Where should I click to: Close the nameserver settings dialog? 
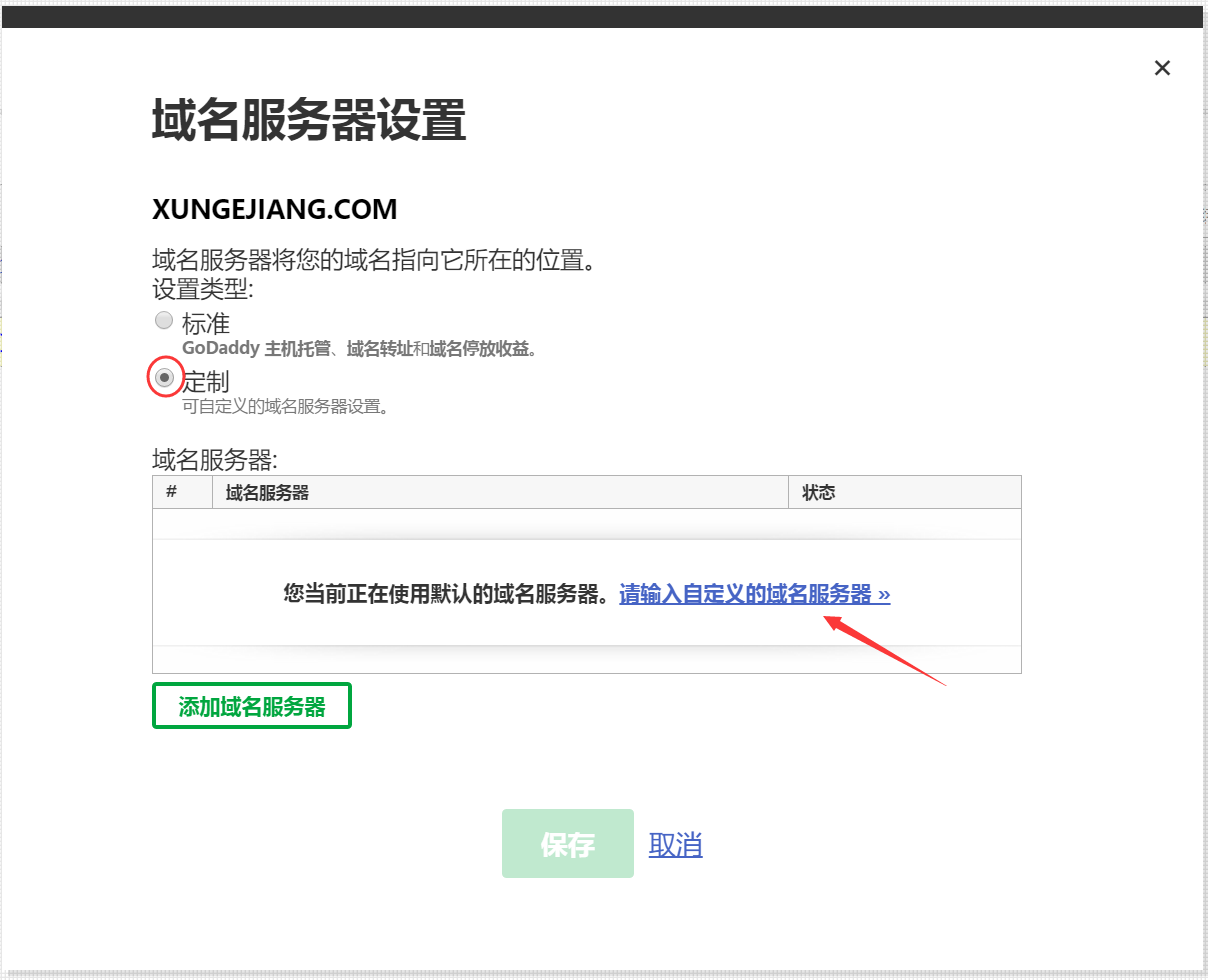tap(1161, 68)
